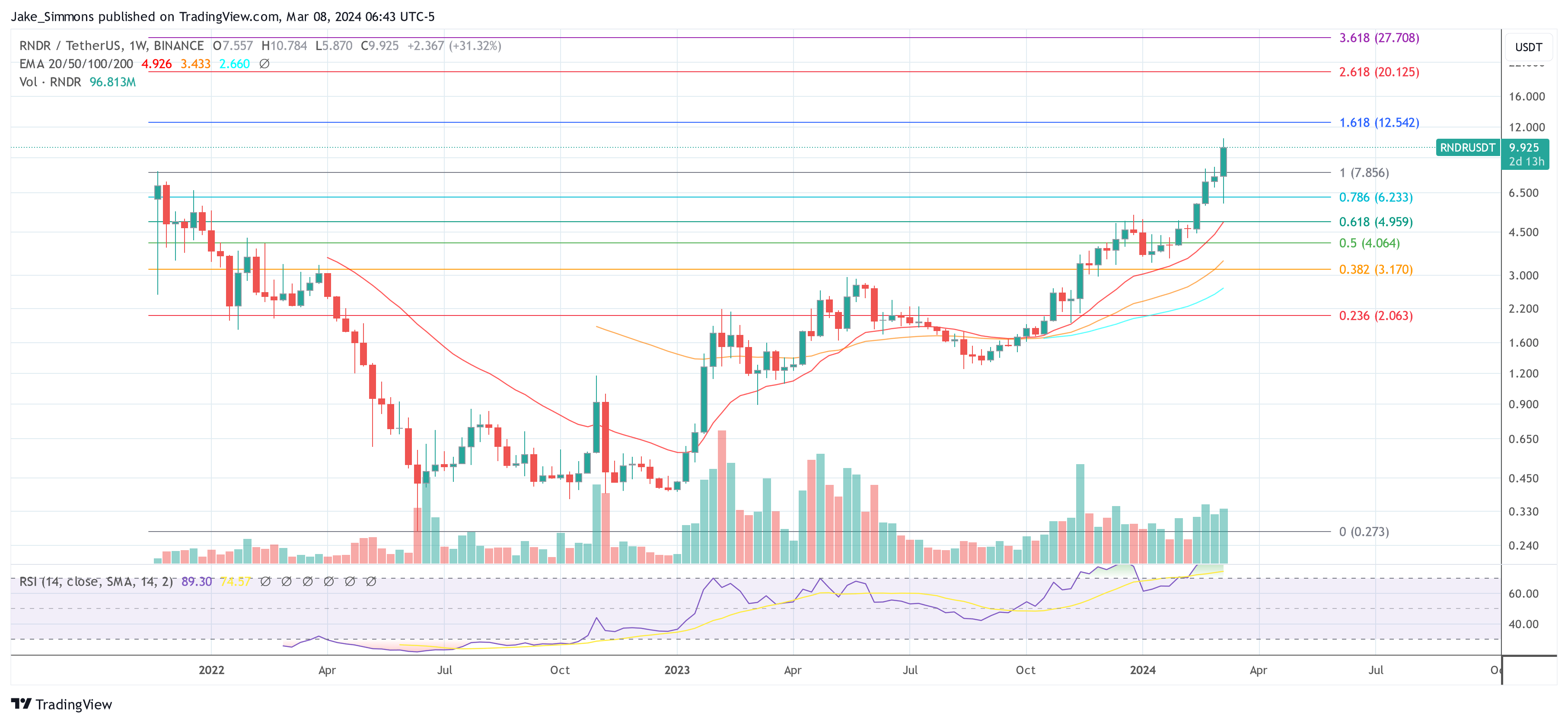
Task: Click the EMA 100 value 2.660
Action: pyautogui.click(x=234, y=64)
